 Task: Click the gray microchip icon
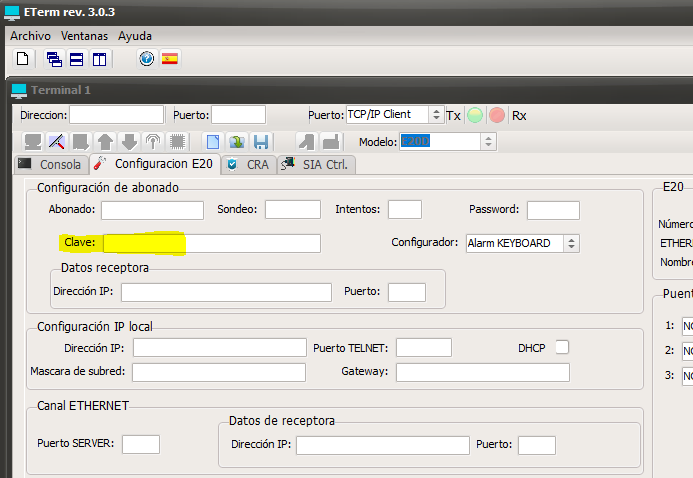177,142
